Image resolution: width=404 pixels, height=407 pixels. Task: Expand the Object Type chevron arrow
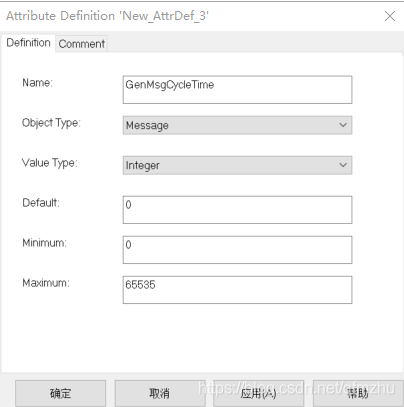[x=343, y=125]
